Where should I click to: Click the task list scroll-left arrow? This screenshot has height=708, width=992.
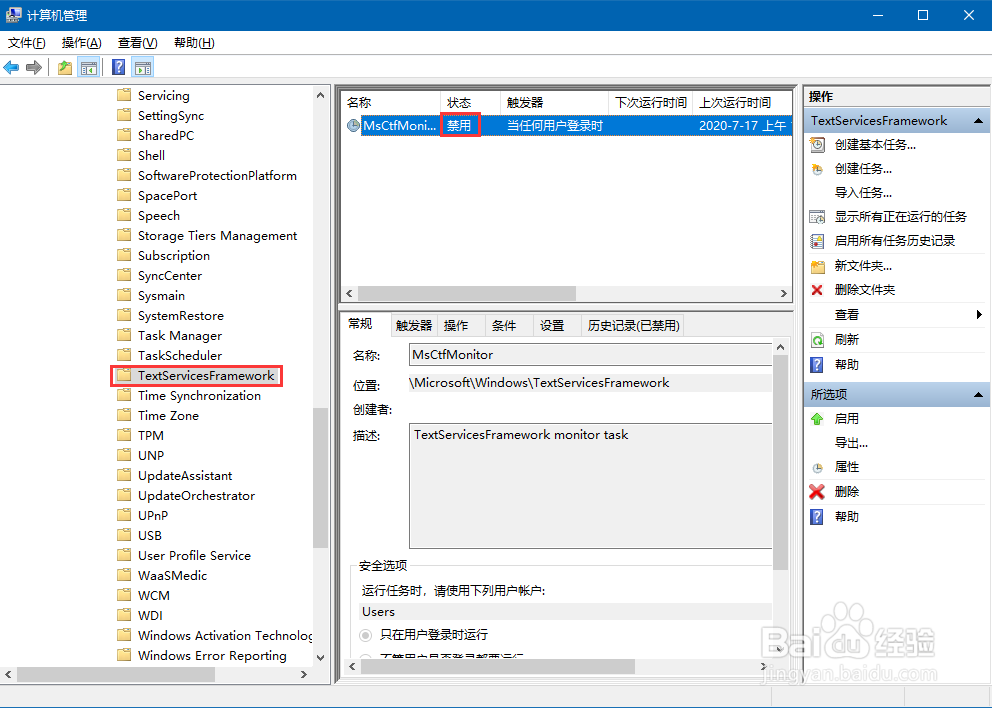[349, 294]
